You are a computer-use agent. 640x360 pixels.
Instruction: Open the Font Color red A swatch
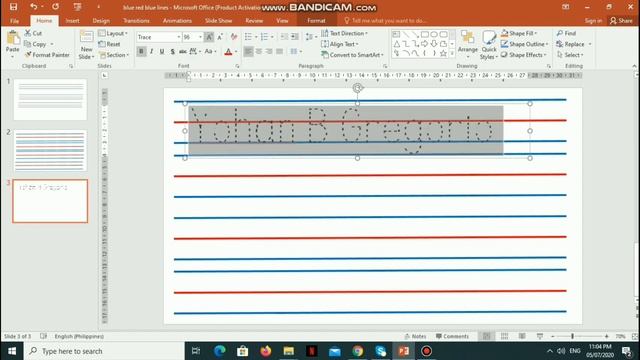229,51
